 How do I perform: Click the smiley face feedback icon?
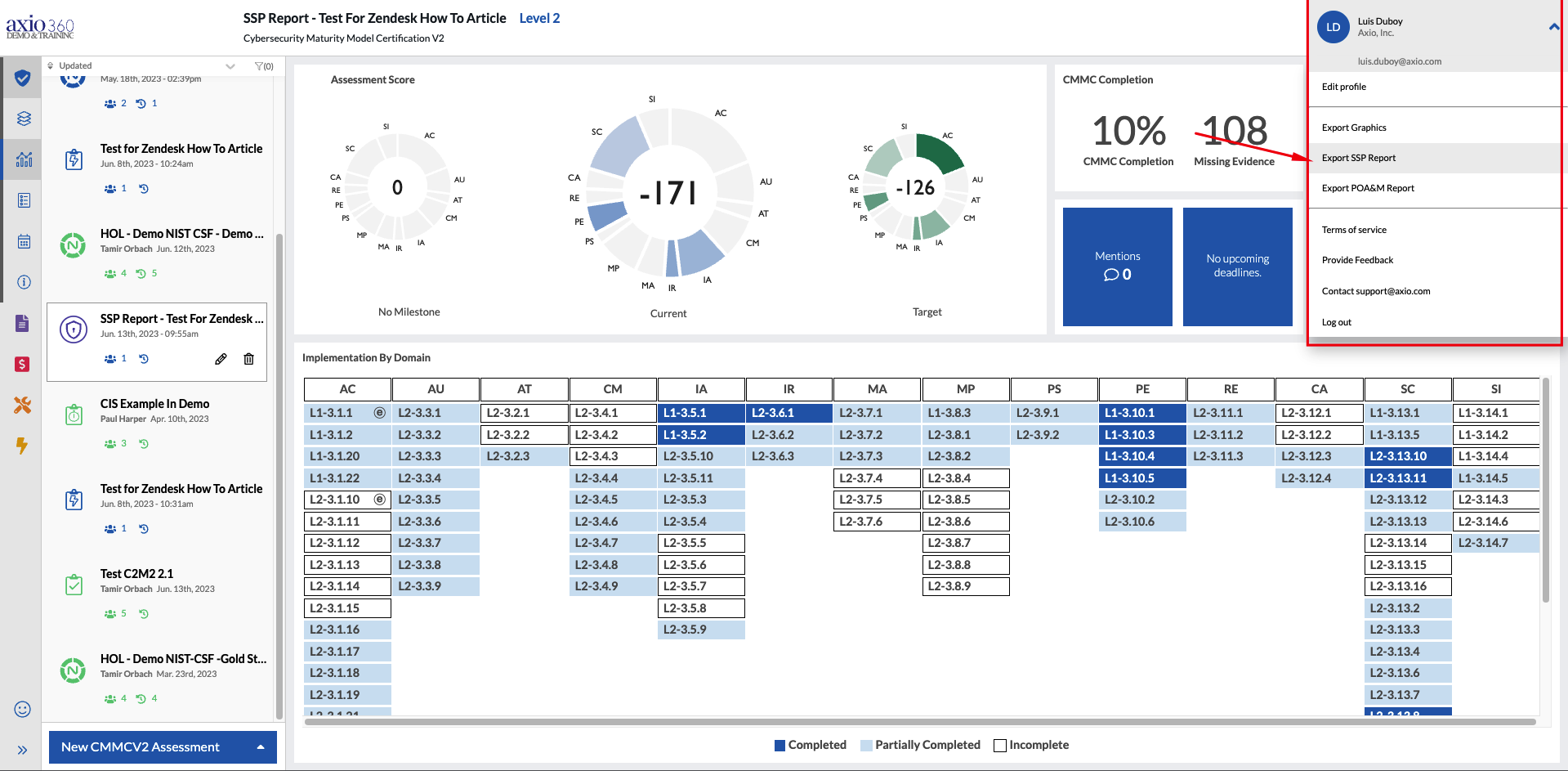[x=23, y=709]
